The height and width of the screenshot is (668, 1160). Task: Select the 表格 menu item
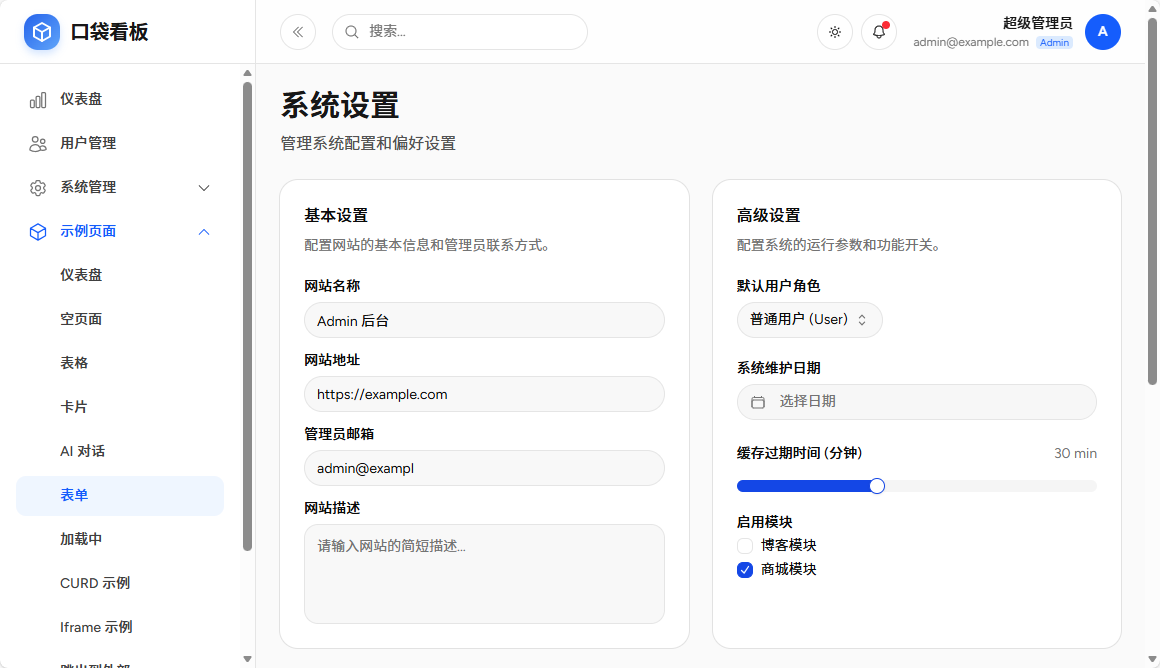point(74,362)
